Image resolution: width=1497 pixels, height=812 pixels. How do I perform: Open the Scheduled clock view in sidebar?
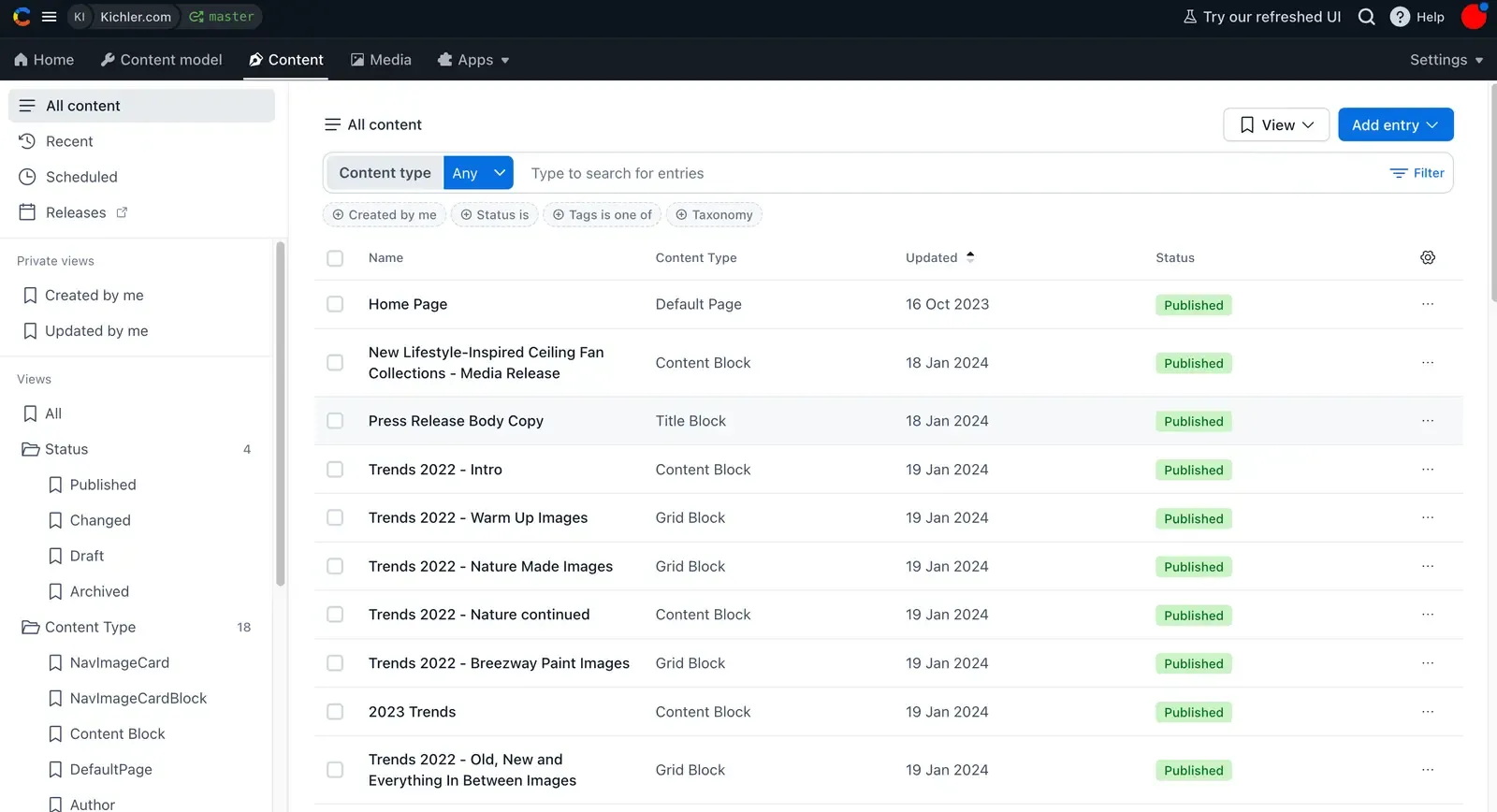click(x=81, y=177)
